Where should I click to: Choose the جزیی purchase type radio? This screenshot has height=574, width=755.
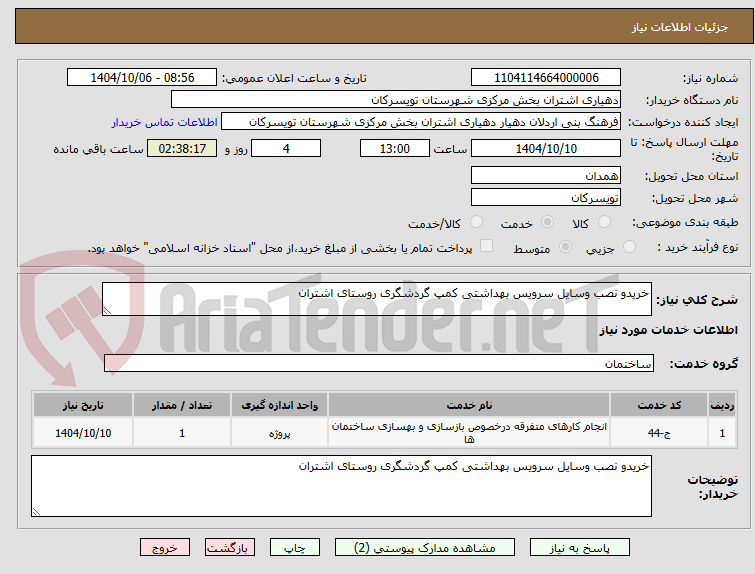tap(629, 247)
